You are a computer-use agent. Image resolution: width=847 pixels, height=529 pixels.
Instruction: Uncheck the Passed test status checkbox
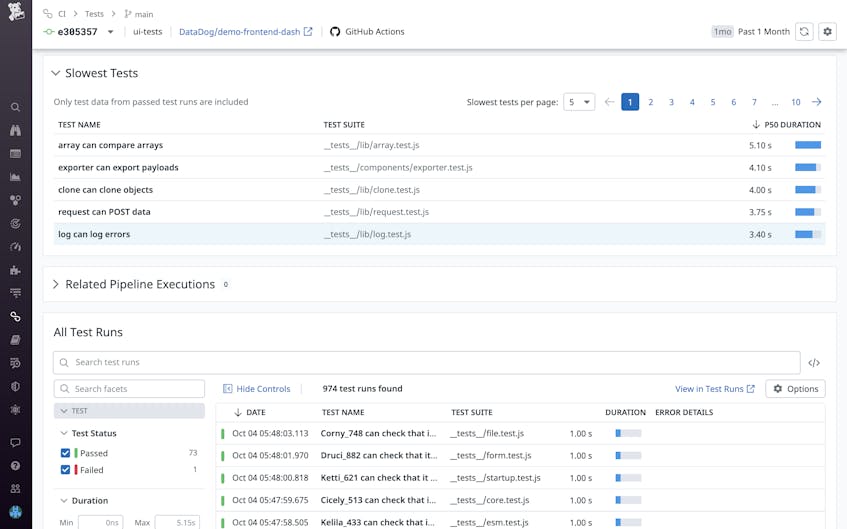pos(65,453)
